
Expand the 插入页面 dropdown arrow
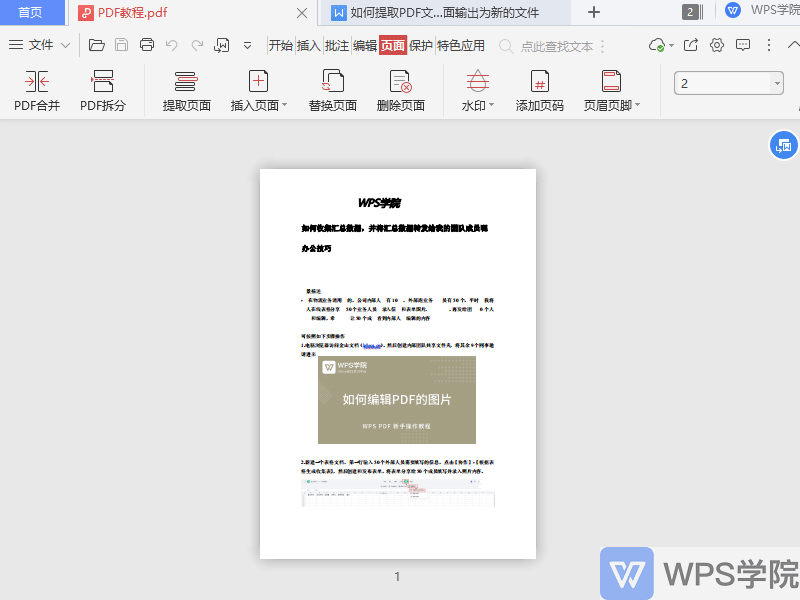(285, 105)
